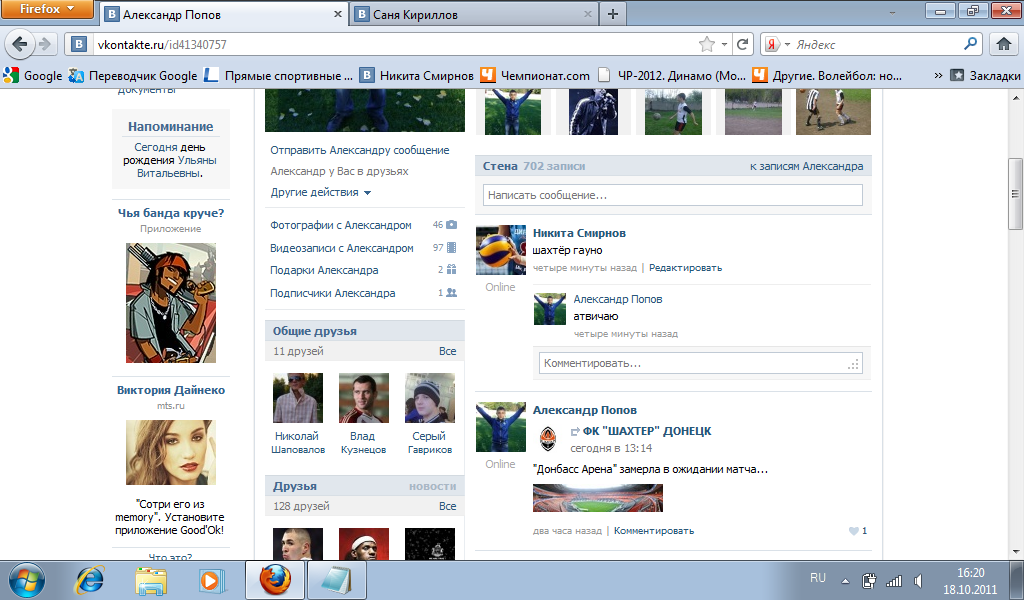Click the Написать сообщение wall input

673,195
